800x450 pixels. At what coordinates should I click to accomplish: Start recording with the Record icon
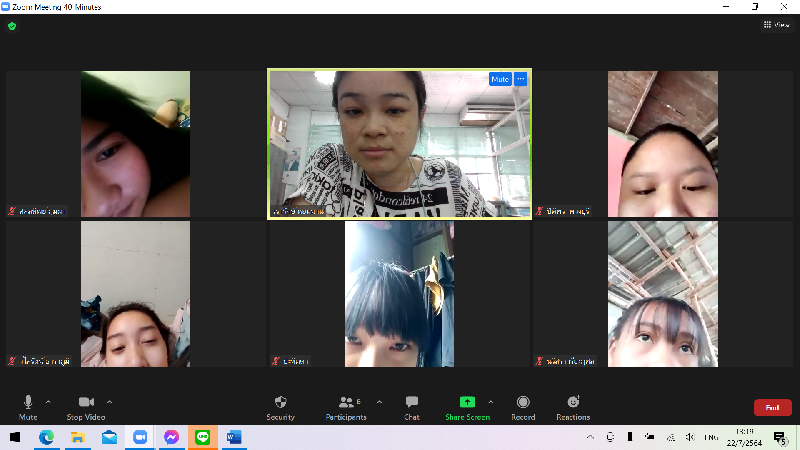coord(523,402)
